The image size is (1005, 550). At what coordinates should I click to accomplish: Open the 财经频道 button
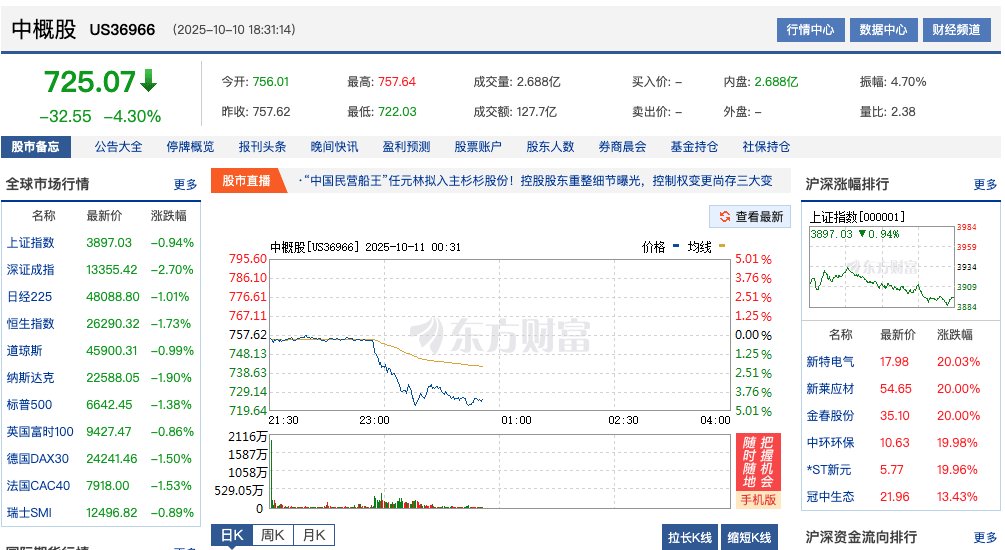[957, 29]
